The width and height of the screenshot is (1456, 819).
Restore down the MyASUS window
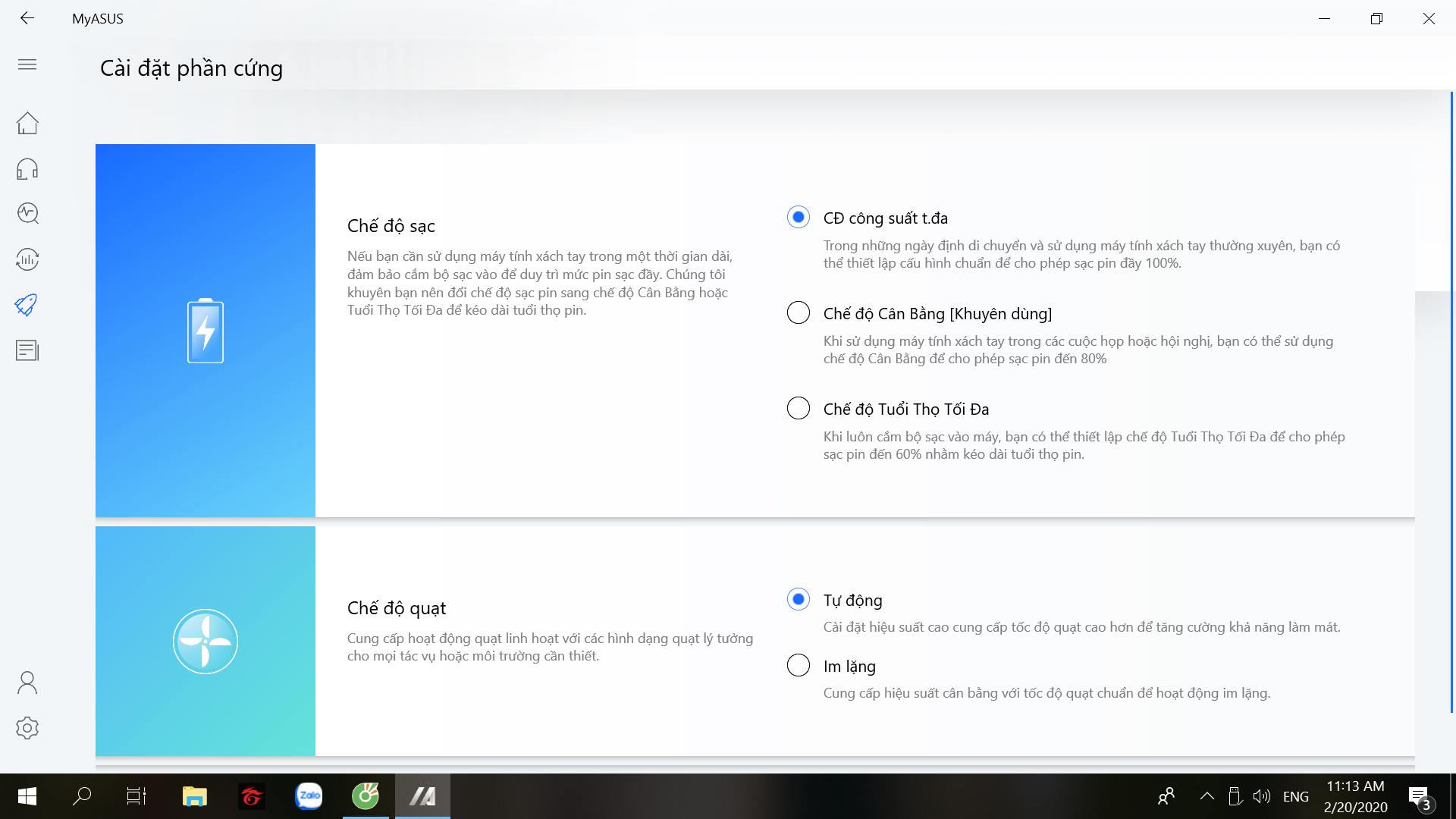point(1376,18)
